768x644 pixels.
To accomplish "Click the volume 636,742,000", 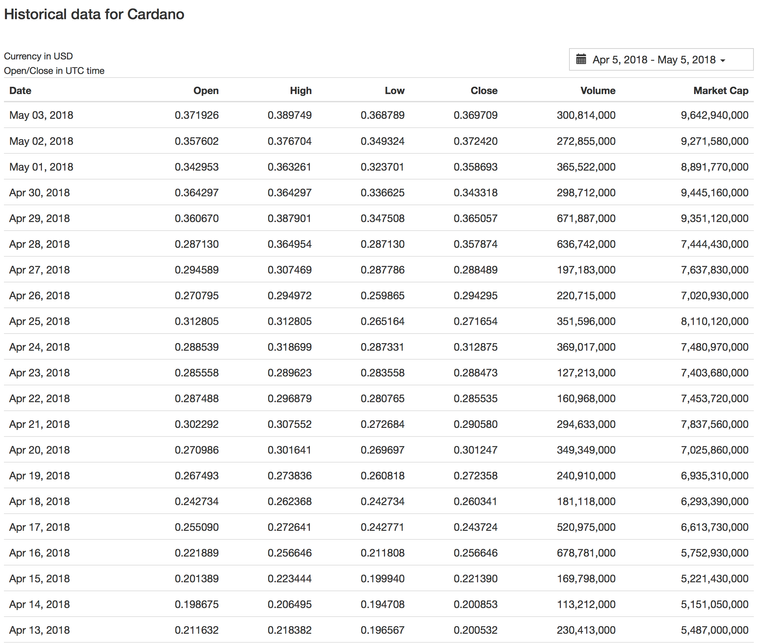I will coord(586,244).
